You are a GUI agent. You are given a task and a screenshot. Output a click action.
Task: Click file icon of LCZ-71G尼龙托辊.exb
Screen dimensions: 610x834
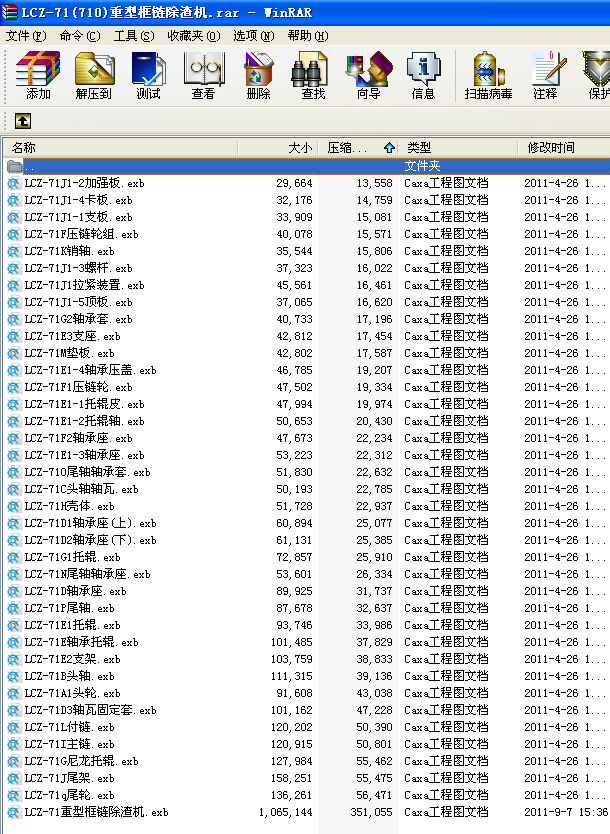click(13, 761)
